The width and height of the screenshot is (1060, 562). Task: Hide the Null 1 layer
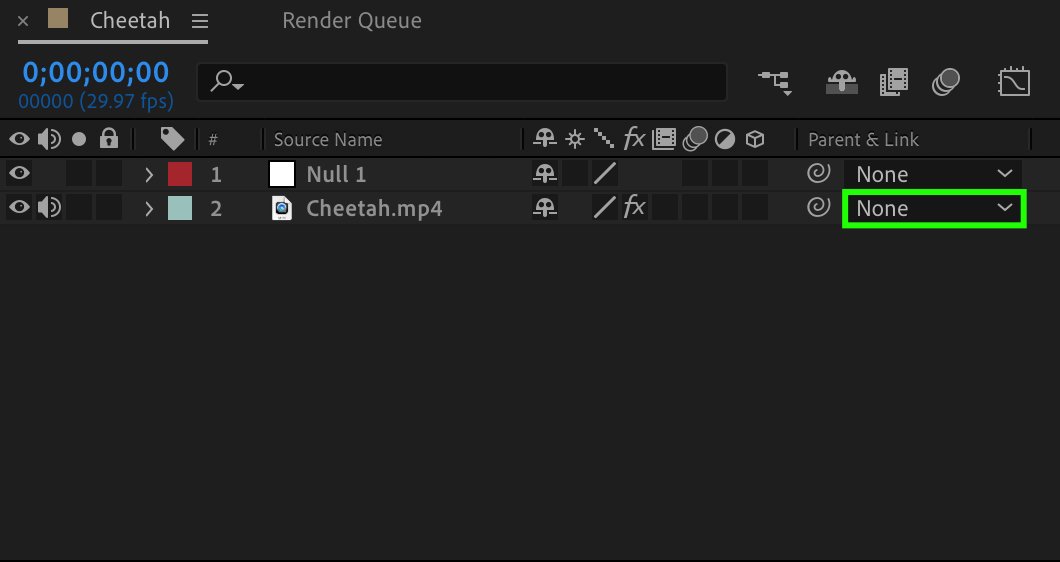pos(19,174)
